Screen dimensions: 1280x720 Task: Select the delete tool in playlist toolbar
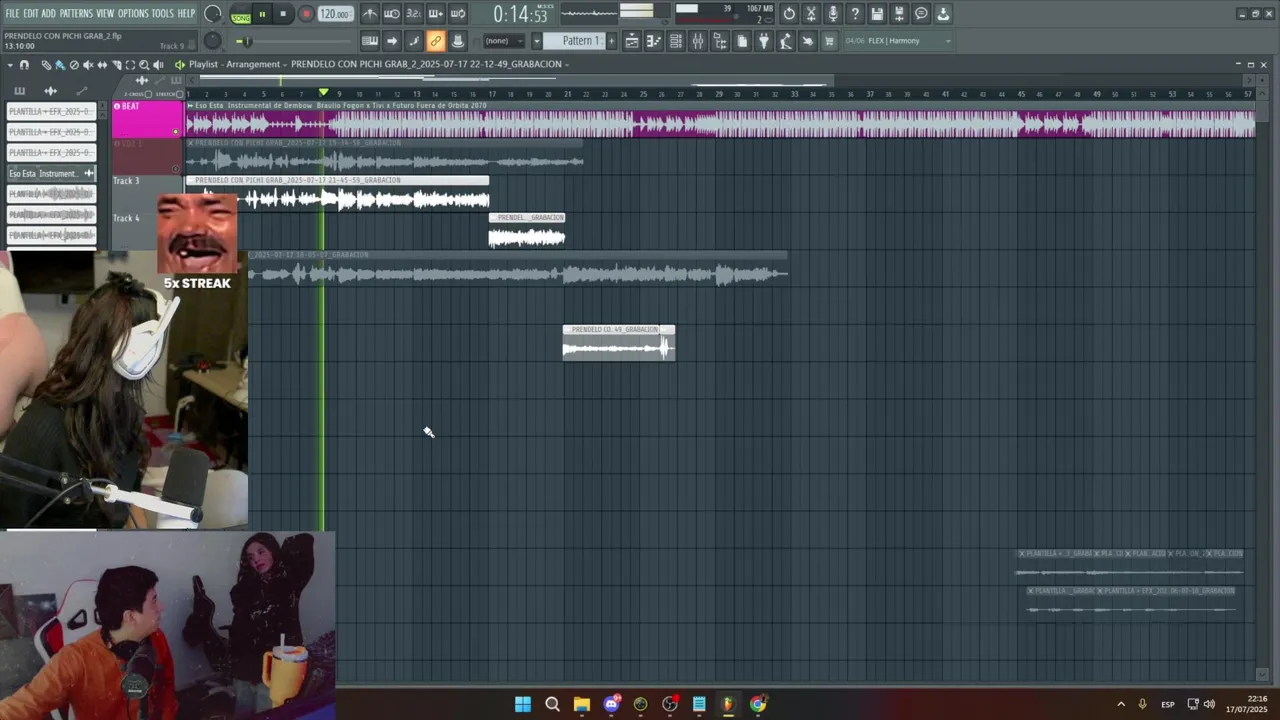[x=74, y=65]
